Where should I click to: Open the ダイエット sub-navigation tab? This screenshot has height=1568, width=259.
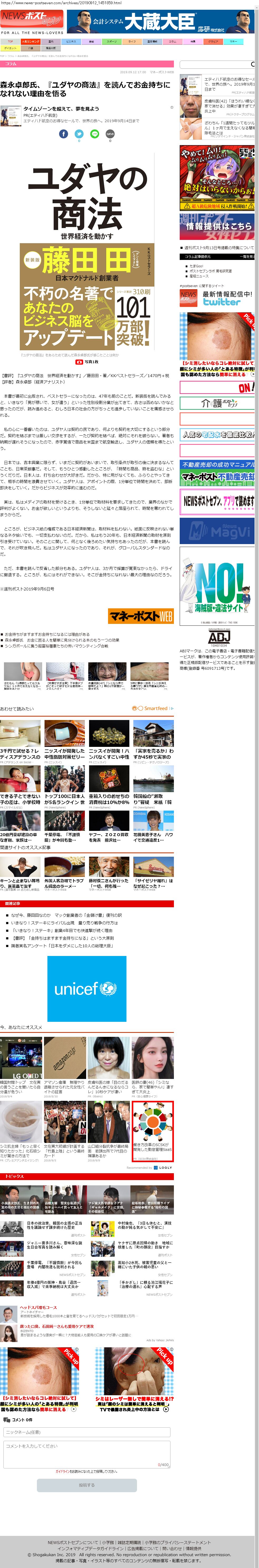point(10,48)
